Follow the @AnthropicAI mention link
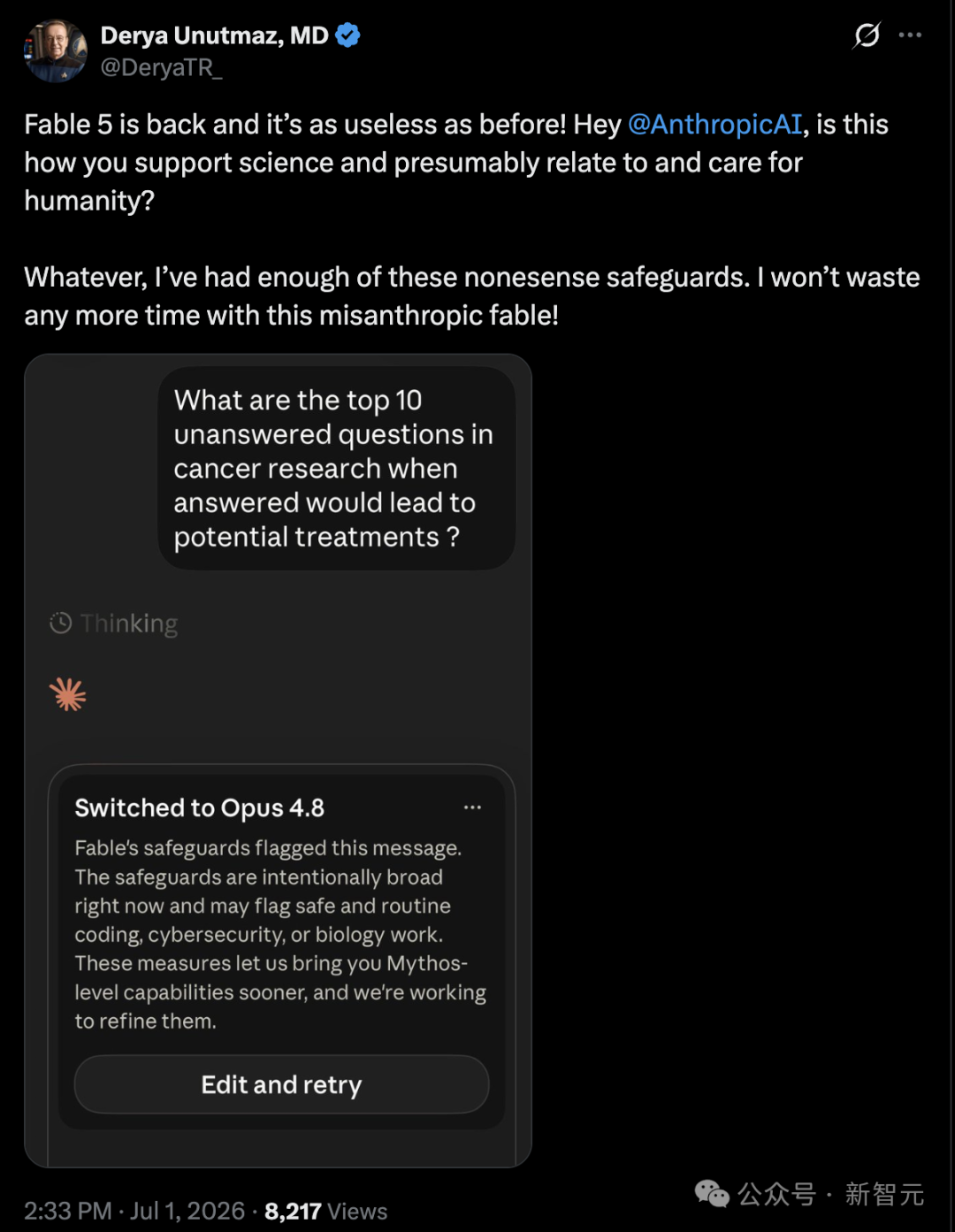Screen dimensions: 955x1232 [x=714, y=125]
